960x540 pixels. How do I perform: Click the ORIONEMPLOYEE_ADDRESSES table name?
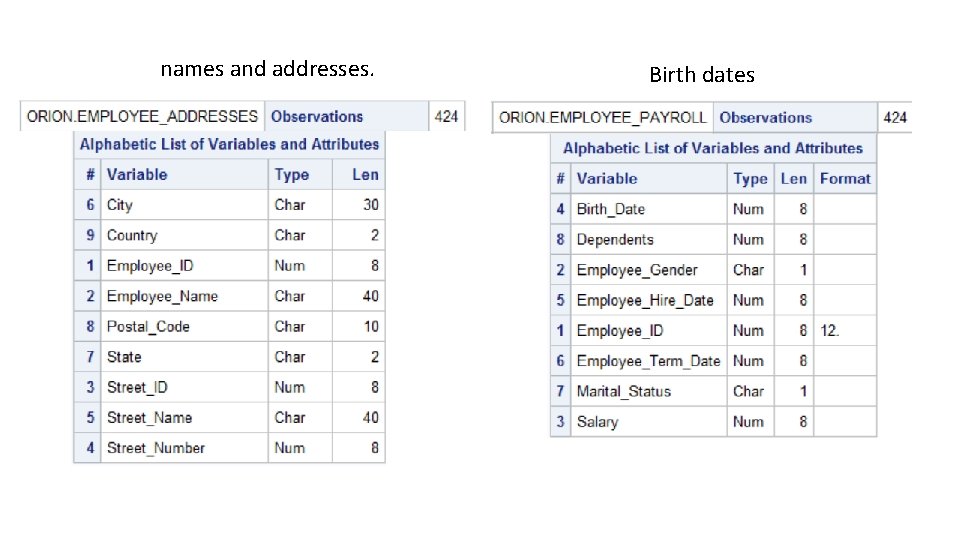tap(142, 116)
